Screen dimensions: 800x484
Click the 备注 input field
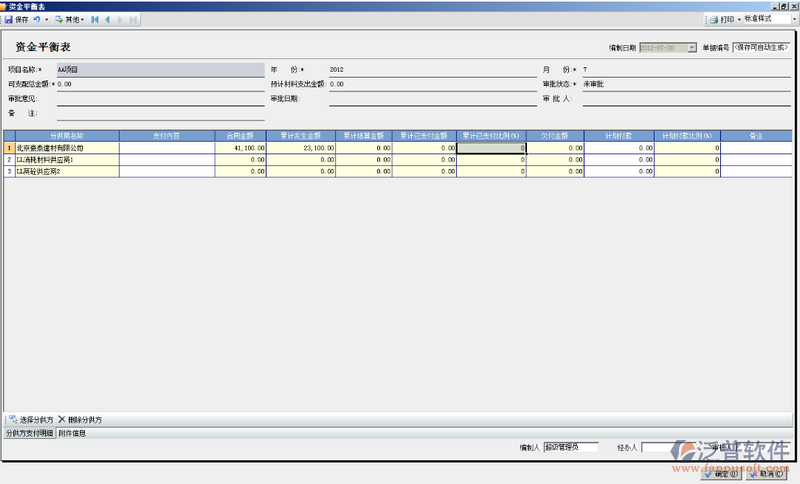click(x=160, y=114)
